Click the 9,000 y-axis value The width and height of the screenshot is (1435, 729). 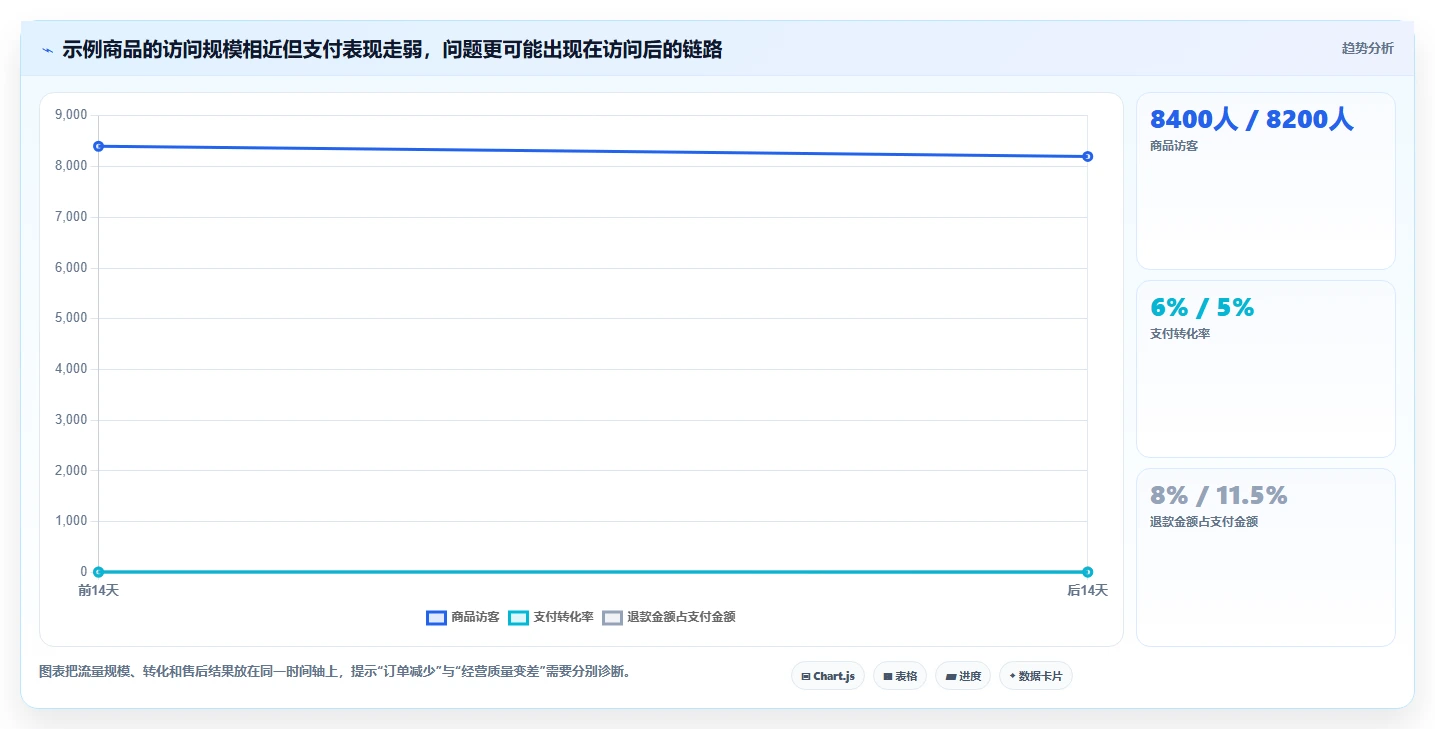coord(71,115)
